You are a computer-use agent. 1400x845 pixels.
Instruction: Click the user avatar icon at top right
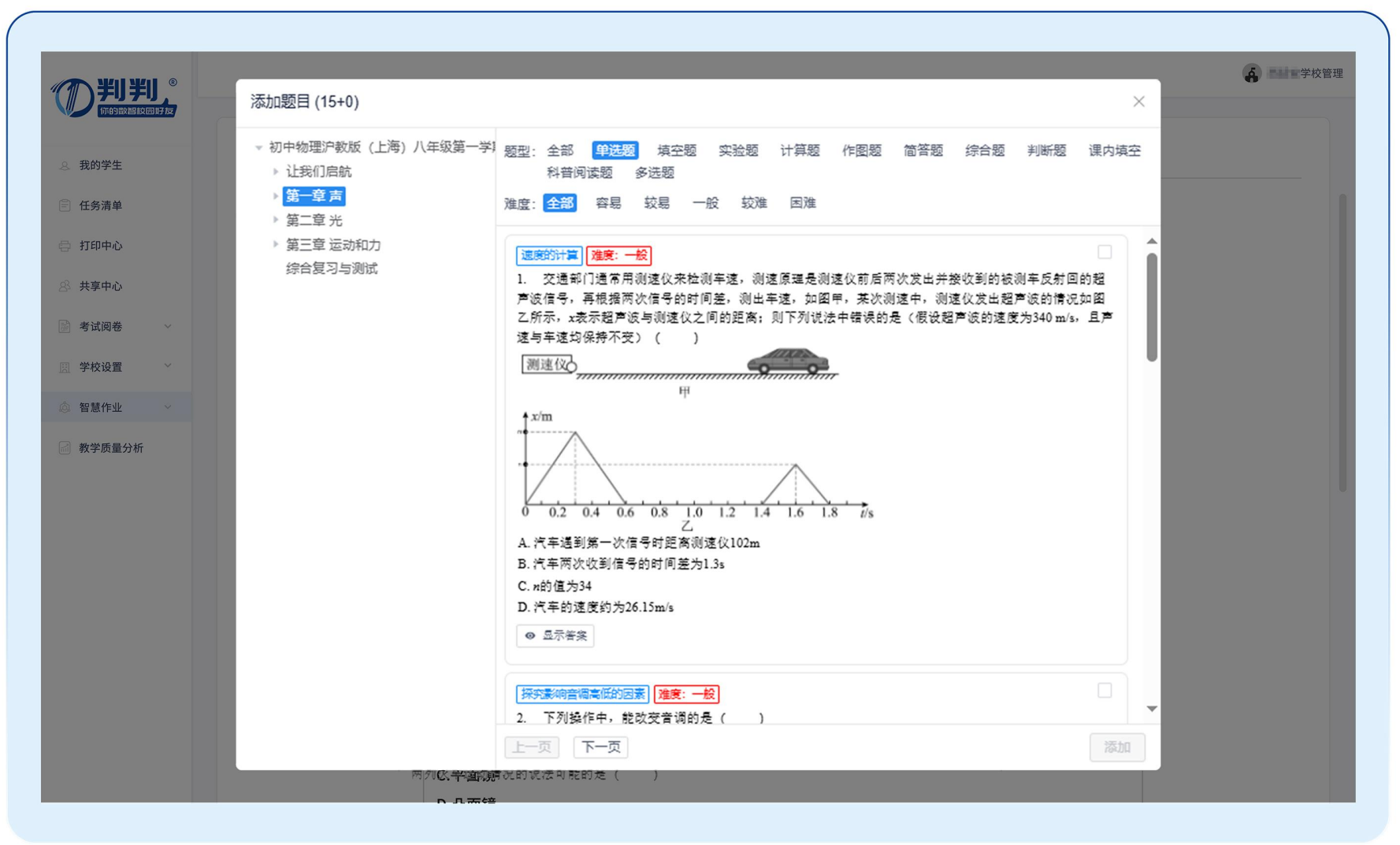pos(1251,73)
